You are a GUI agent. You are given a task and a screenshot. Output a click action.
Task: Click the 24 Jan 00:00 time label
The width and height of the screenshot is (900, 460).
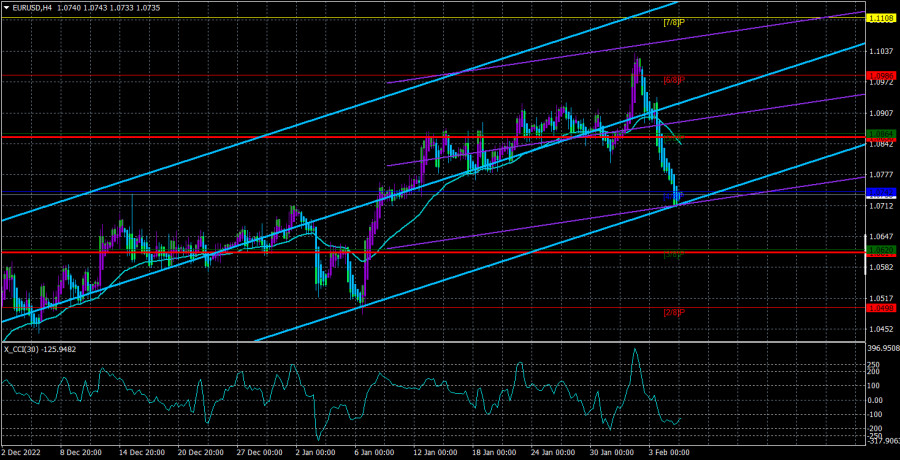tap(554, 453)
